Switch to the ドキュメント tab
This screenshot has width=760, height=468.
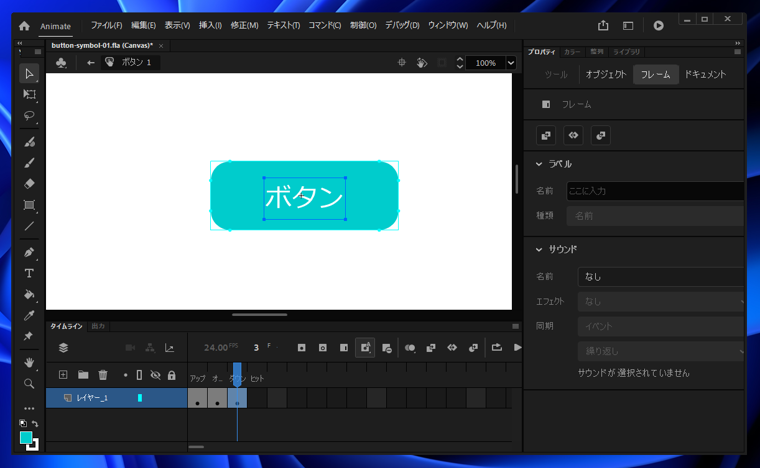point(705,75)
